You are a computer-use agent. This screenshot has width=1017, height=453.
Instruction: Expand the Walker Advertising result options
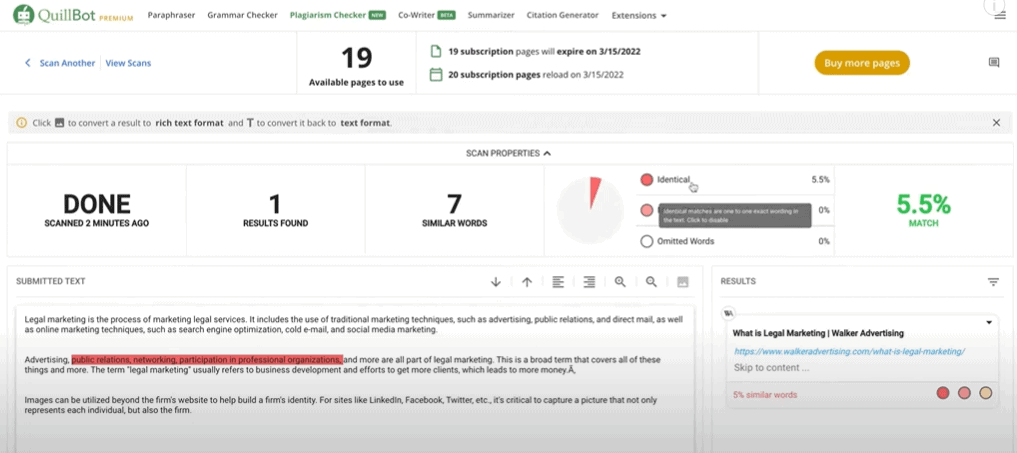point(989,322)
